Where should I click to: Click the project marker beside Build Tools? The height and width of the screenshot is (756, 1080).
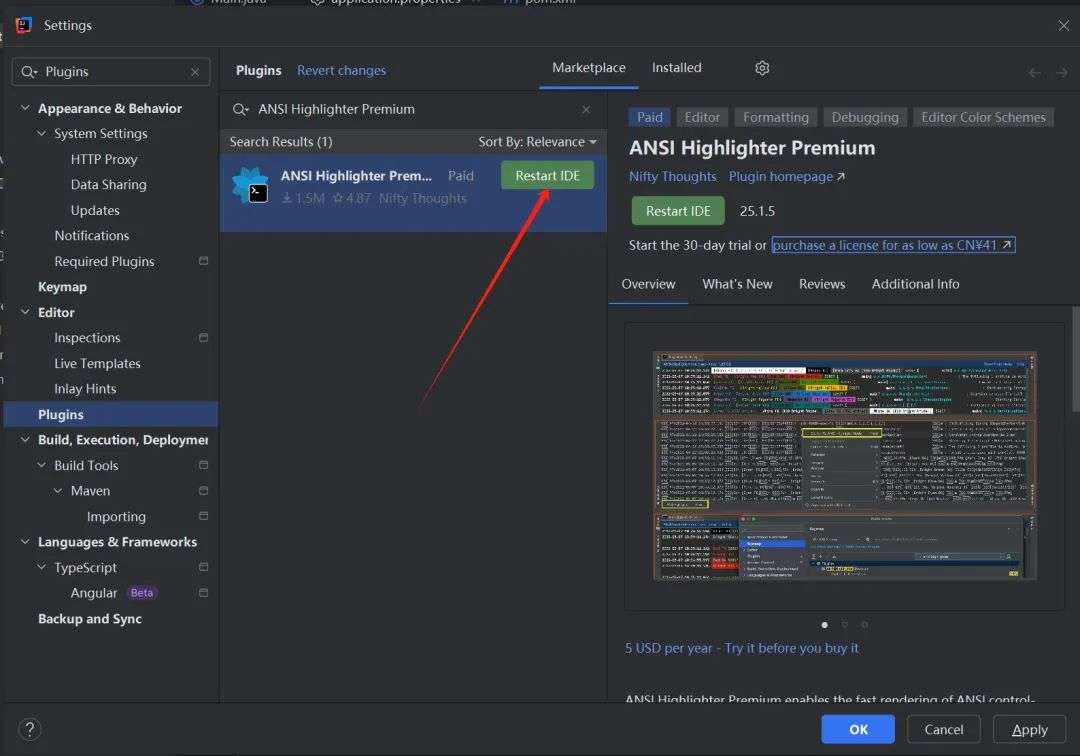point(203,465)
